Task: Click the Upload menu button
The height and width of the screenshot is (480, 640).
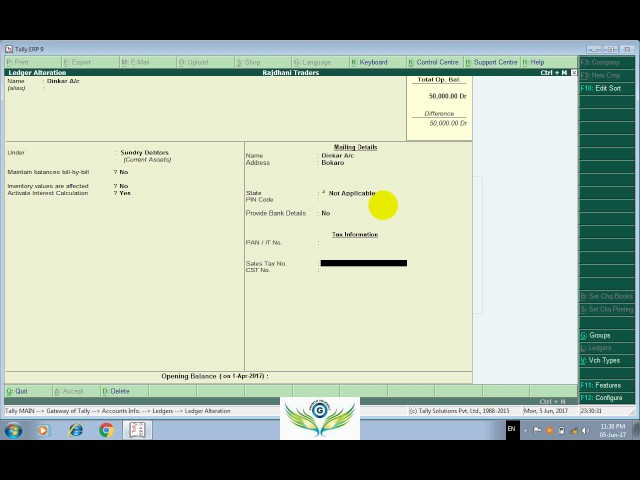Action: [x=205, y=62]
